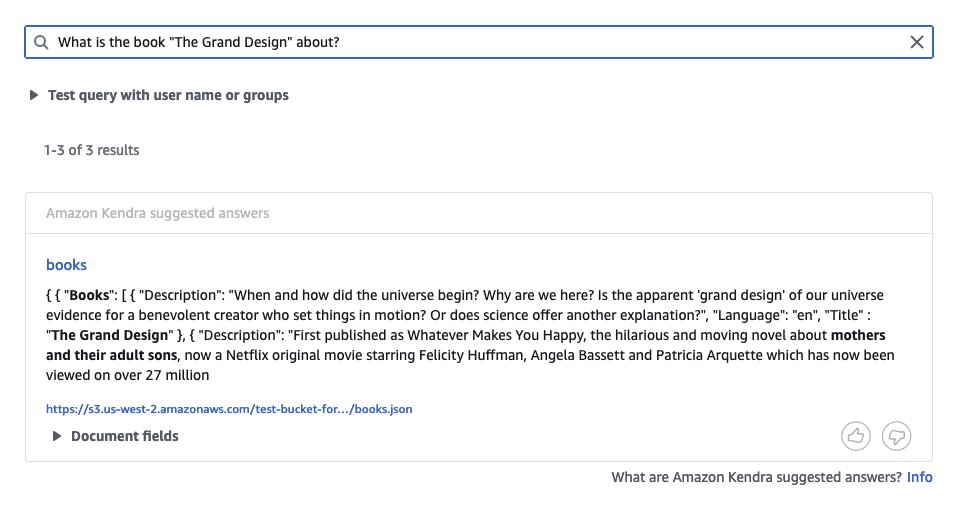Click the word Netflix in the answer excerpt

pyautogui.click(x=247, y=355)
